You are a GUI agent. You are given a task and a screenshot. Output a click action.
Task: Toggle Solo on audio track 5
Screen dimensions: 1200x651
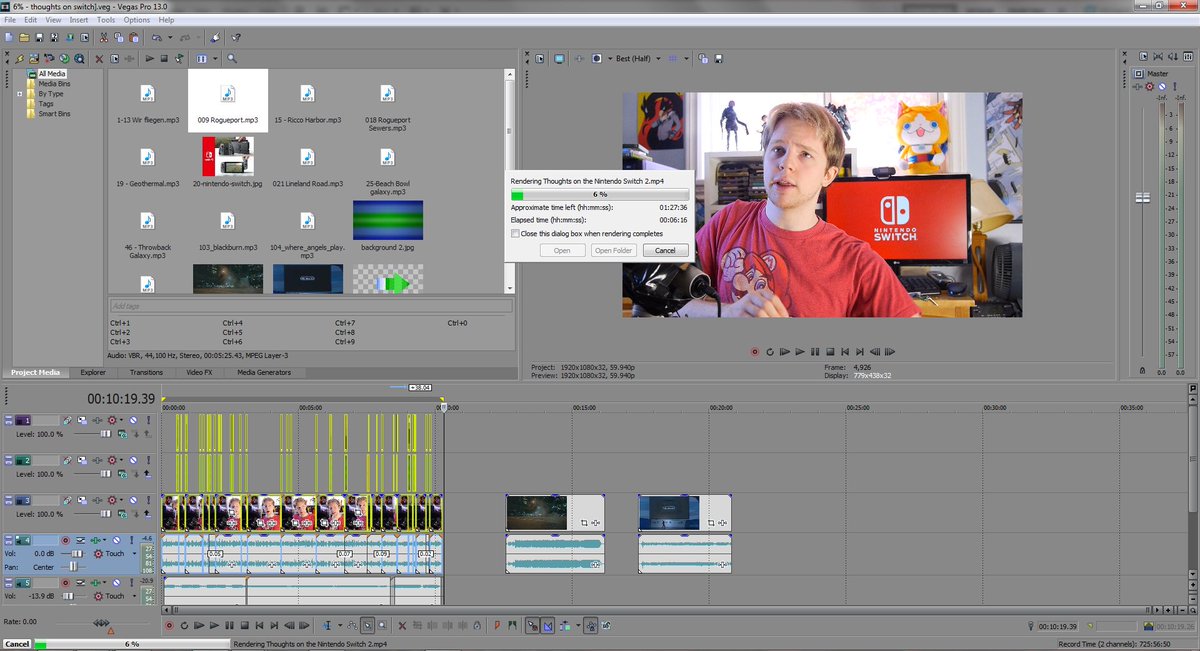(132, 583)
